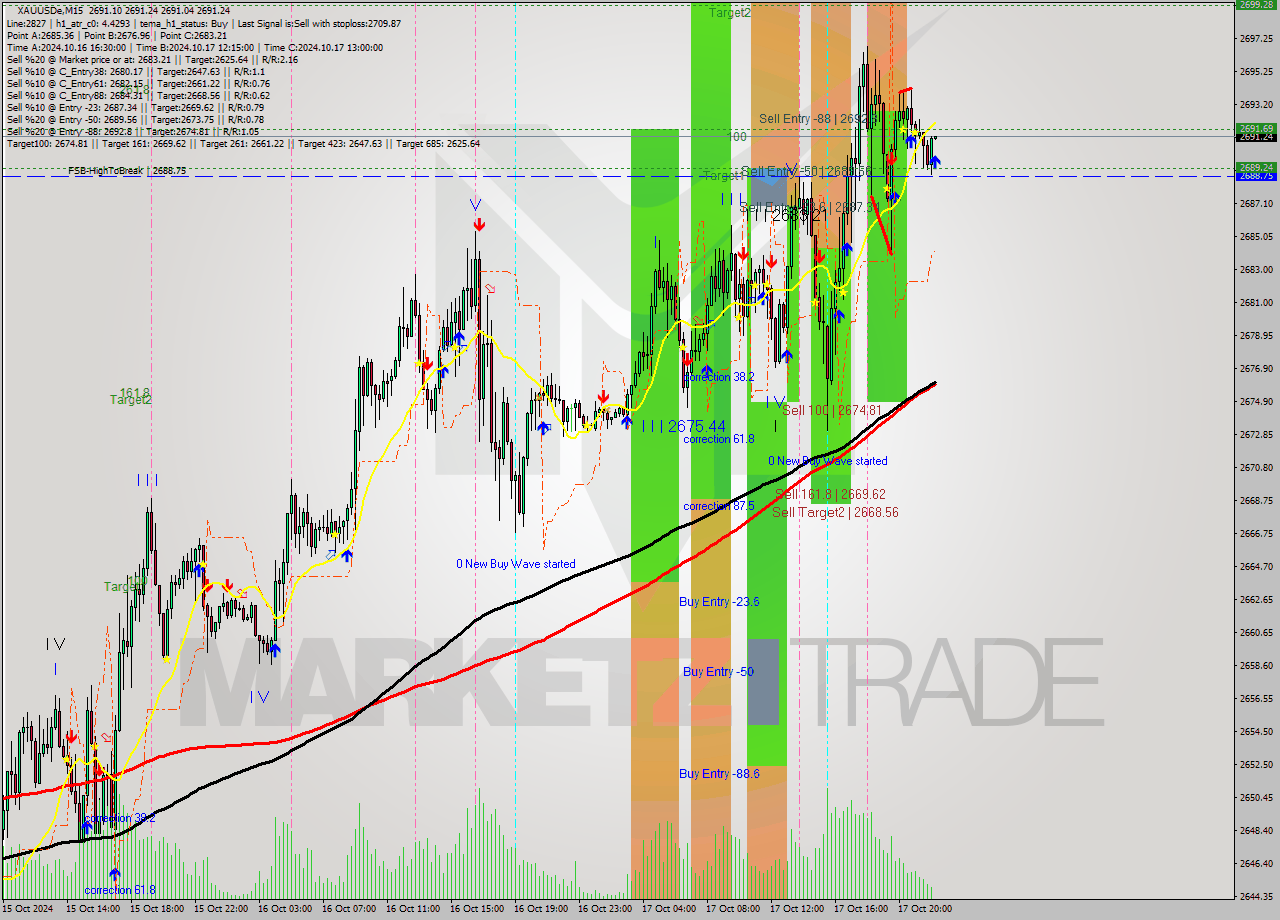Click the 2697.25 price axis value
Image resolution: width=1280 pixels, height=920 pixels.
pyautogui.click(x=1256, y=38)
